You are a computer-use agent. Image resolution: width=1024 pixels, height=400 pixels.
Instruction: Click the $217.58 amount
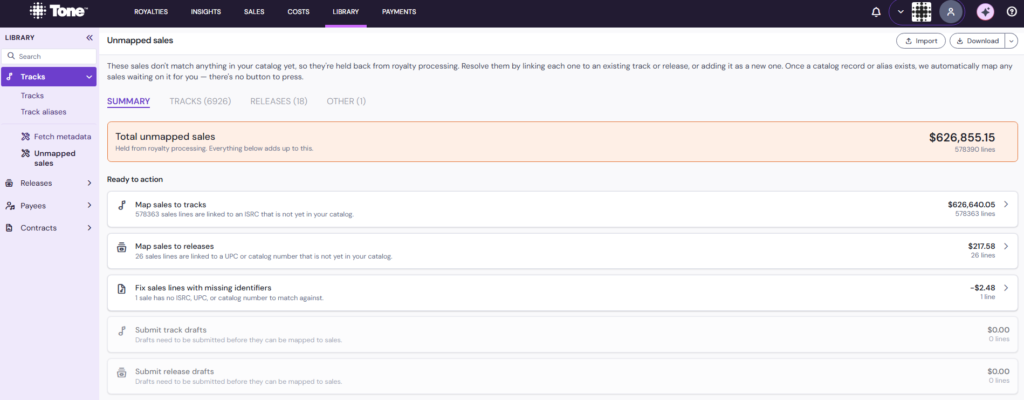click(x=982, y=246)
